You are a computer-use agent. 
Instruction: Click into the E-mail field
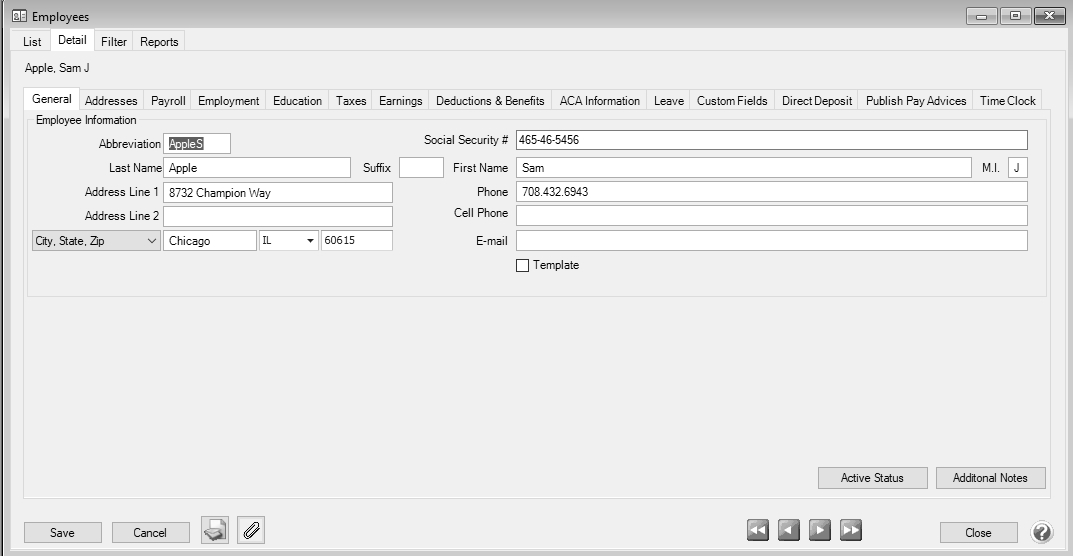[771, 241]
